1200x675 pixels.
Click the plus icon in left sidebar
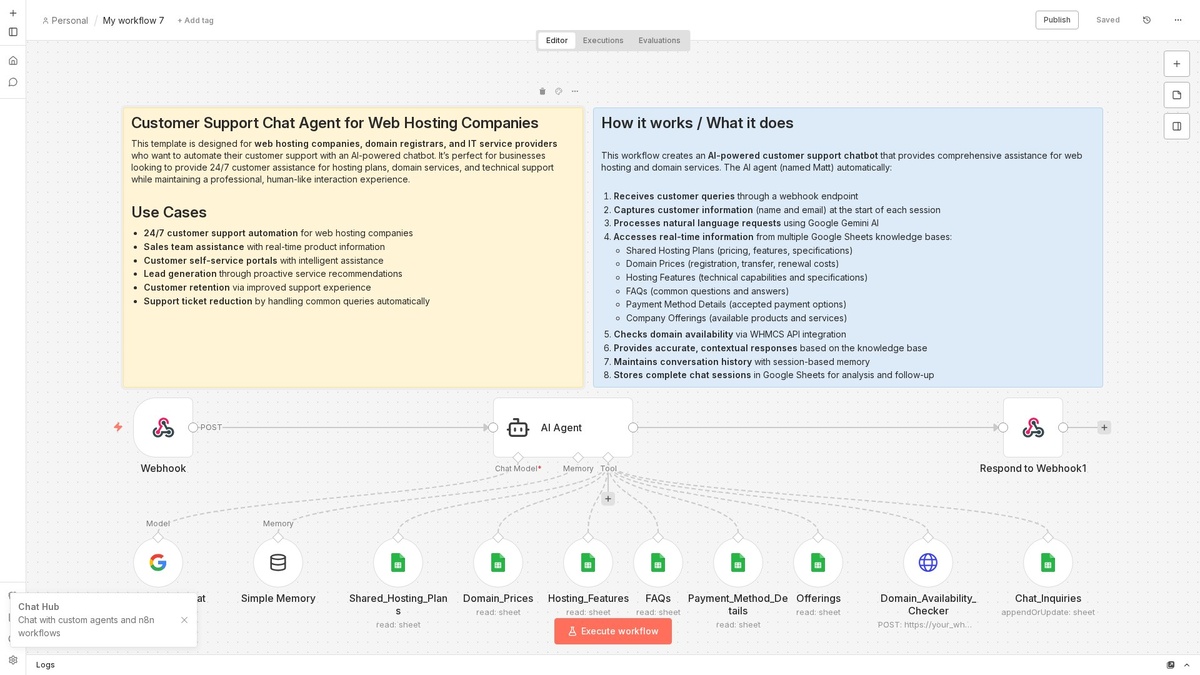point(13,13)
